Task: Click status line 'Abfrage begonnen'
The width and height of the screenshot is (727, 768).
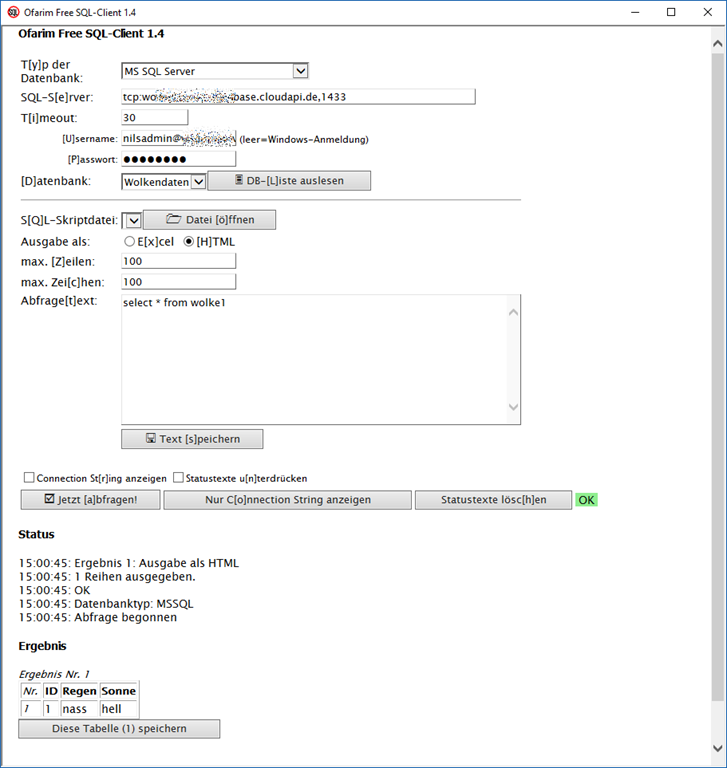Action: point(98,617)
